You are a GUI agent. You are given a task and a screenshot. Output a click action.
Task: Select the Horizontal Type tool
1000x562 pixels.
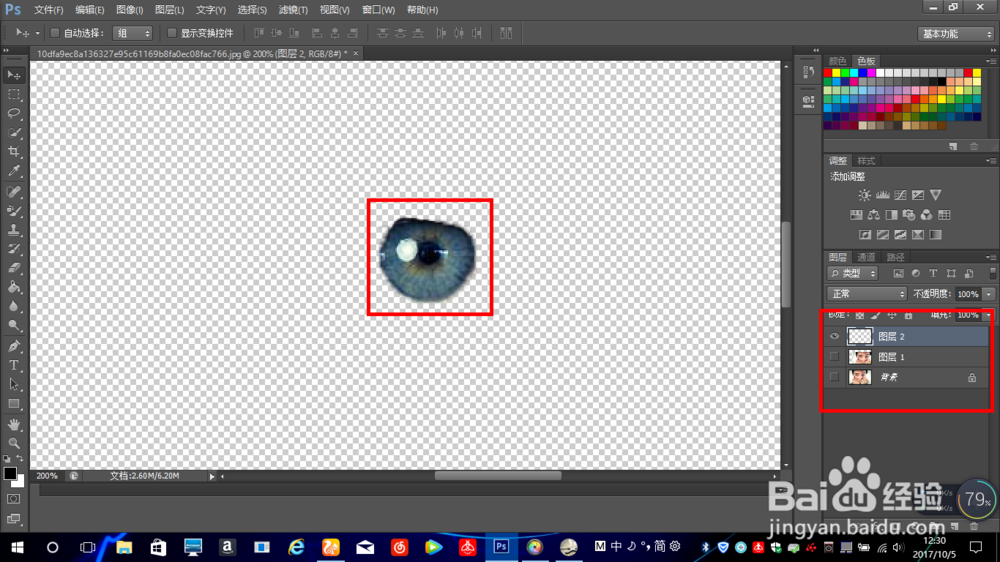click(13, 366)
